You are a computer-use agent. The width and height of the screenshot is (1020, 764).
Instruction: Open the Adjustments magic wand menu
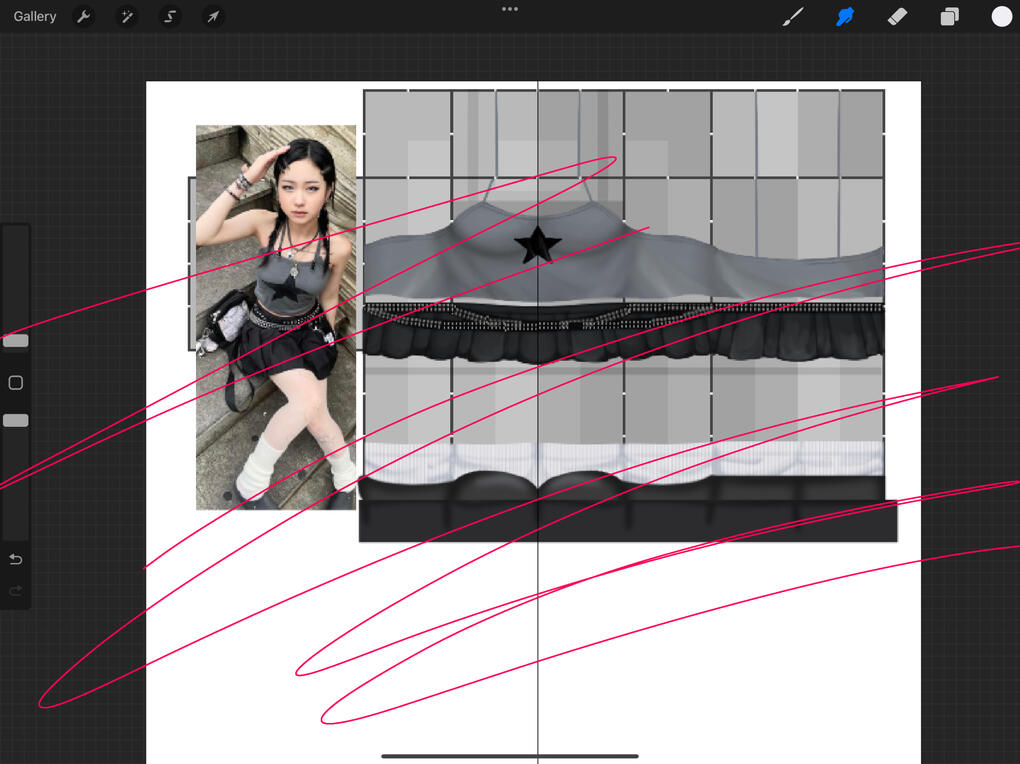pos(127,17)
